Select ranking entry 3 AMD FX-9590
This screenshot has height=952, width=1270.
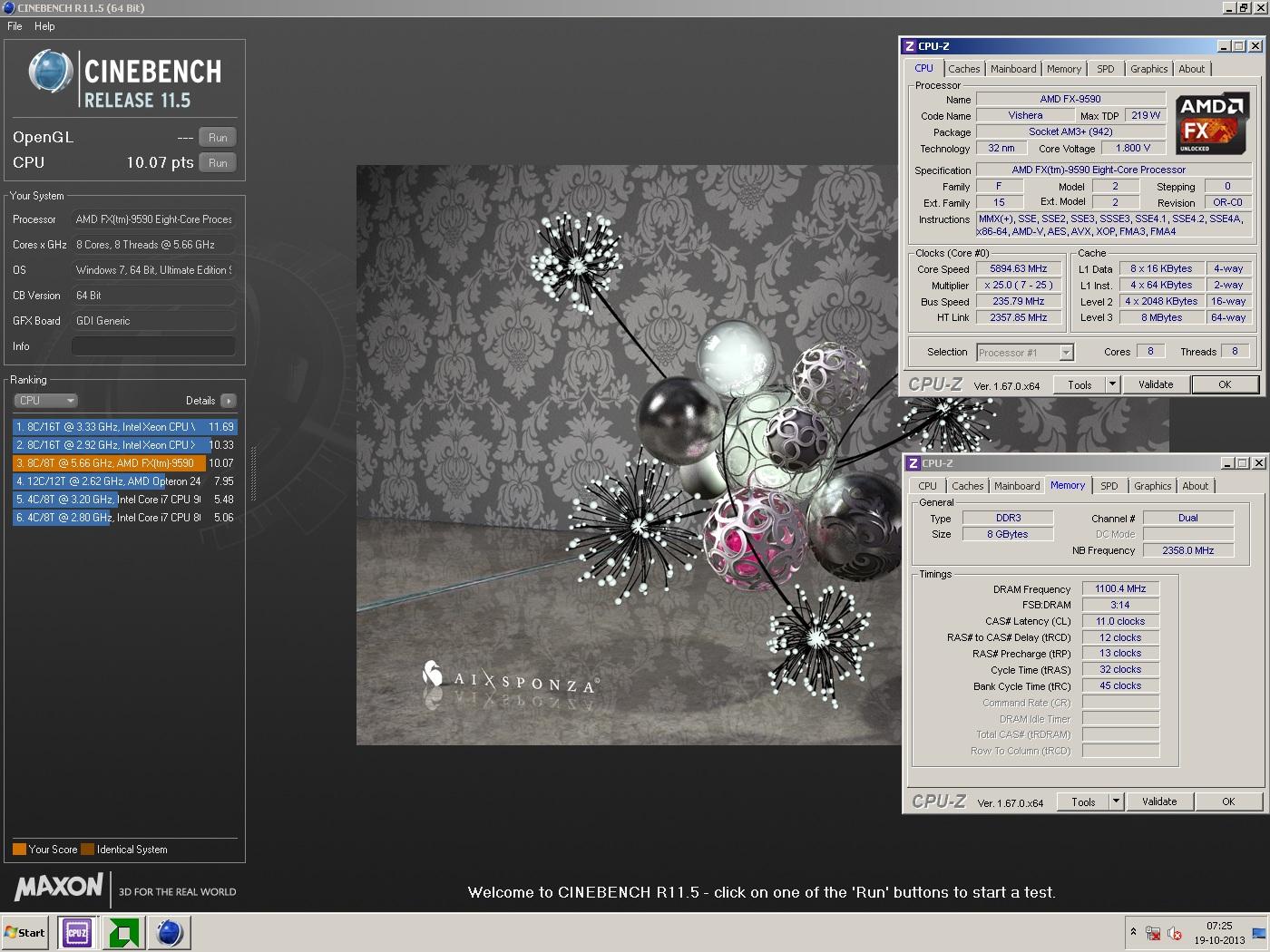pos(125,463)
